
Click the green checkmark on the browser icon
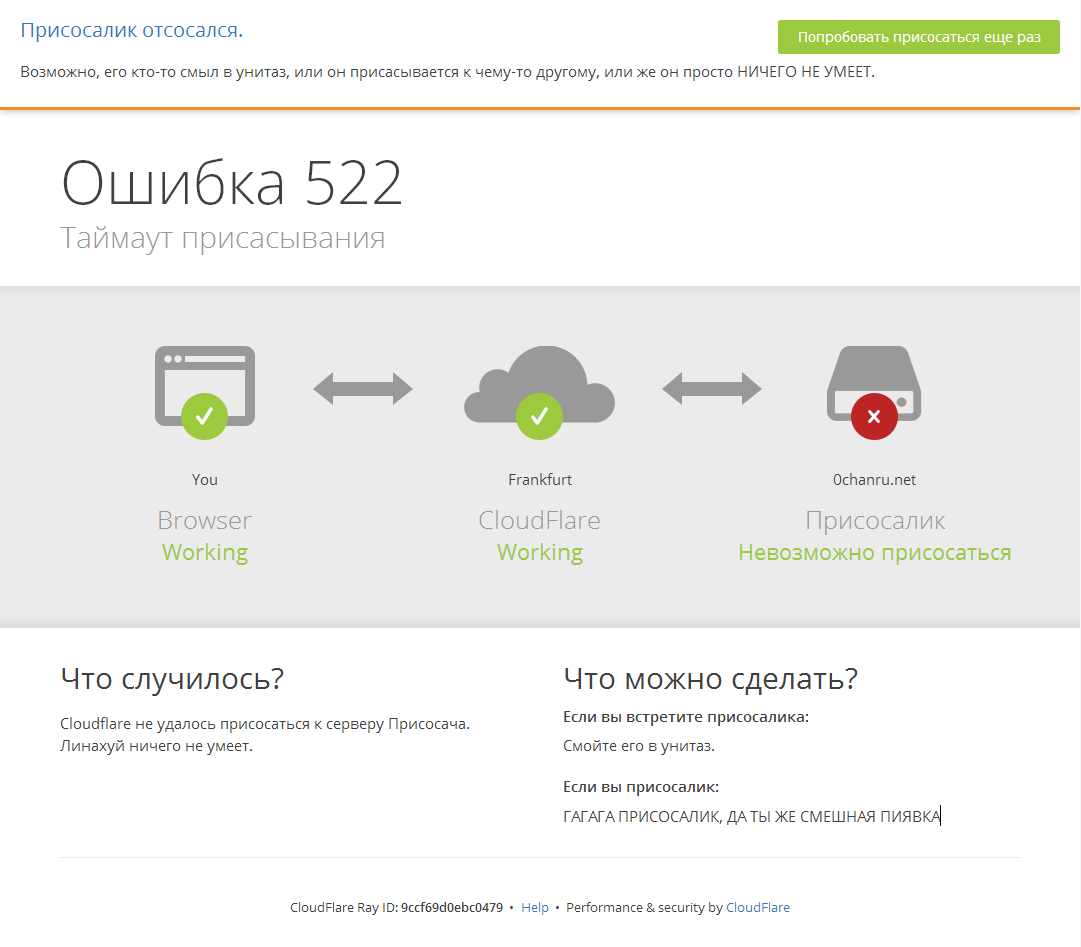point(204,414)
